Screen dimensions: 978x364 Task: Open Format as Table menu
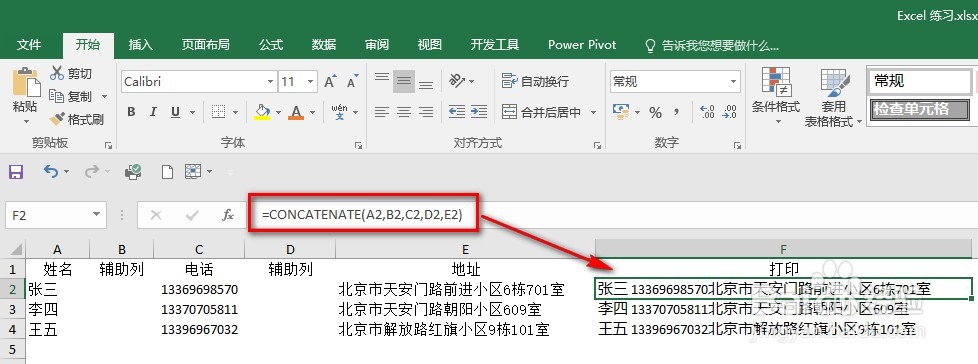tap(833, 97)
